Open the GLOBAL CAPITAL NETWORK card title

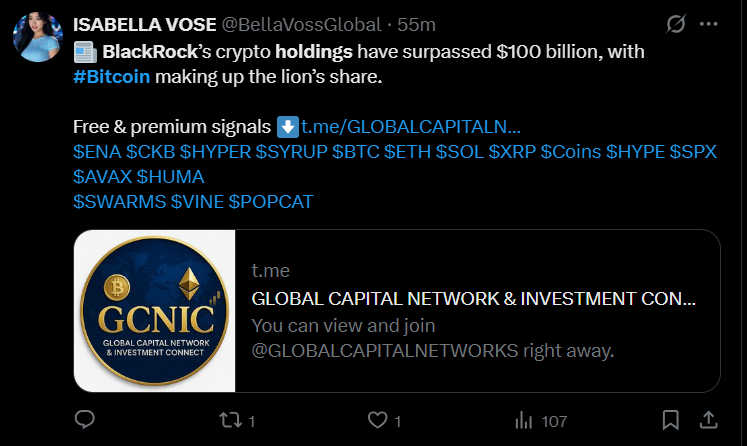point(474,299)
